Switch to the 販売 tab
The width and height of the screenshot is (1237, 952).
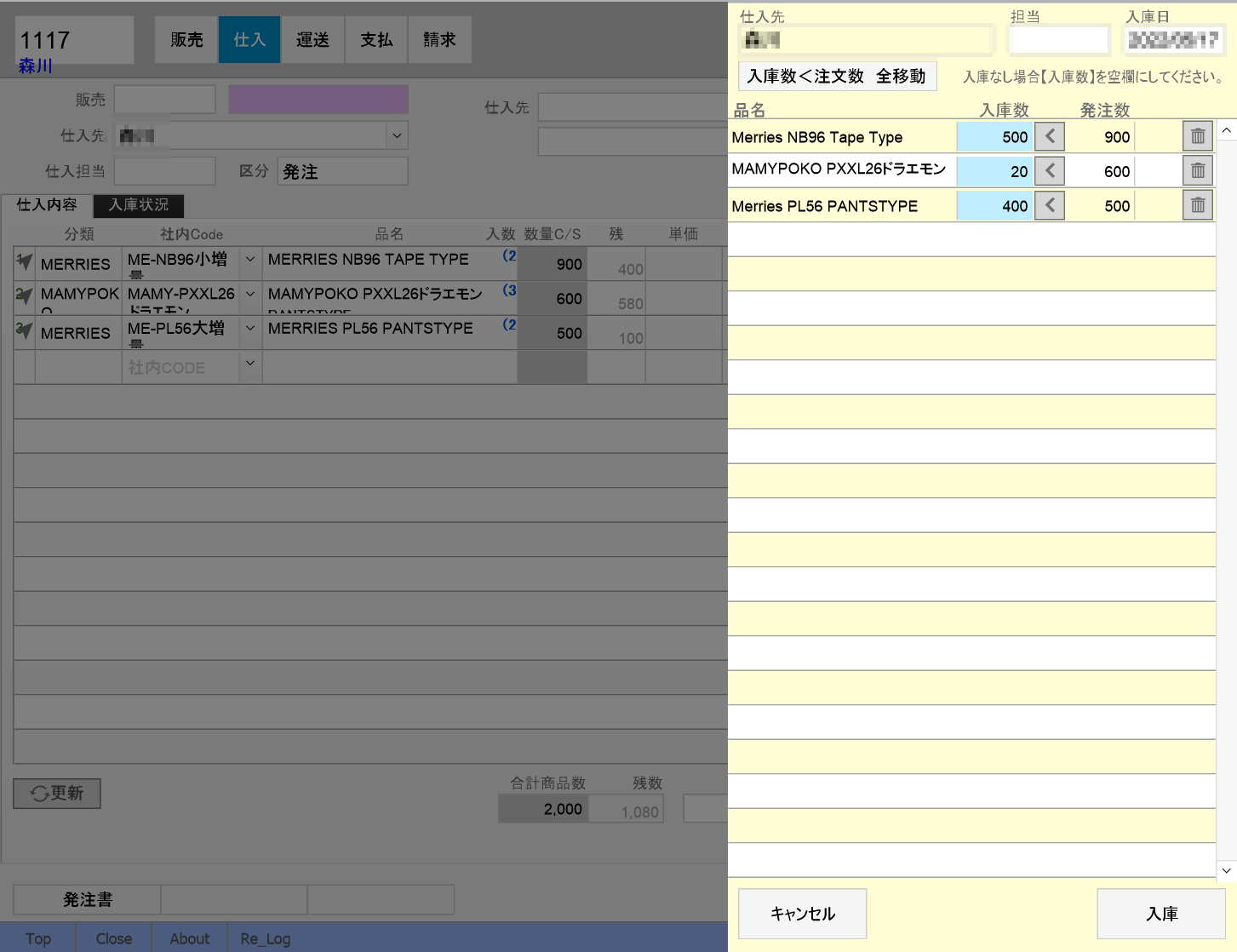(186, 40)
